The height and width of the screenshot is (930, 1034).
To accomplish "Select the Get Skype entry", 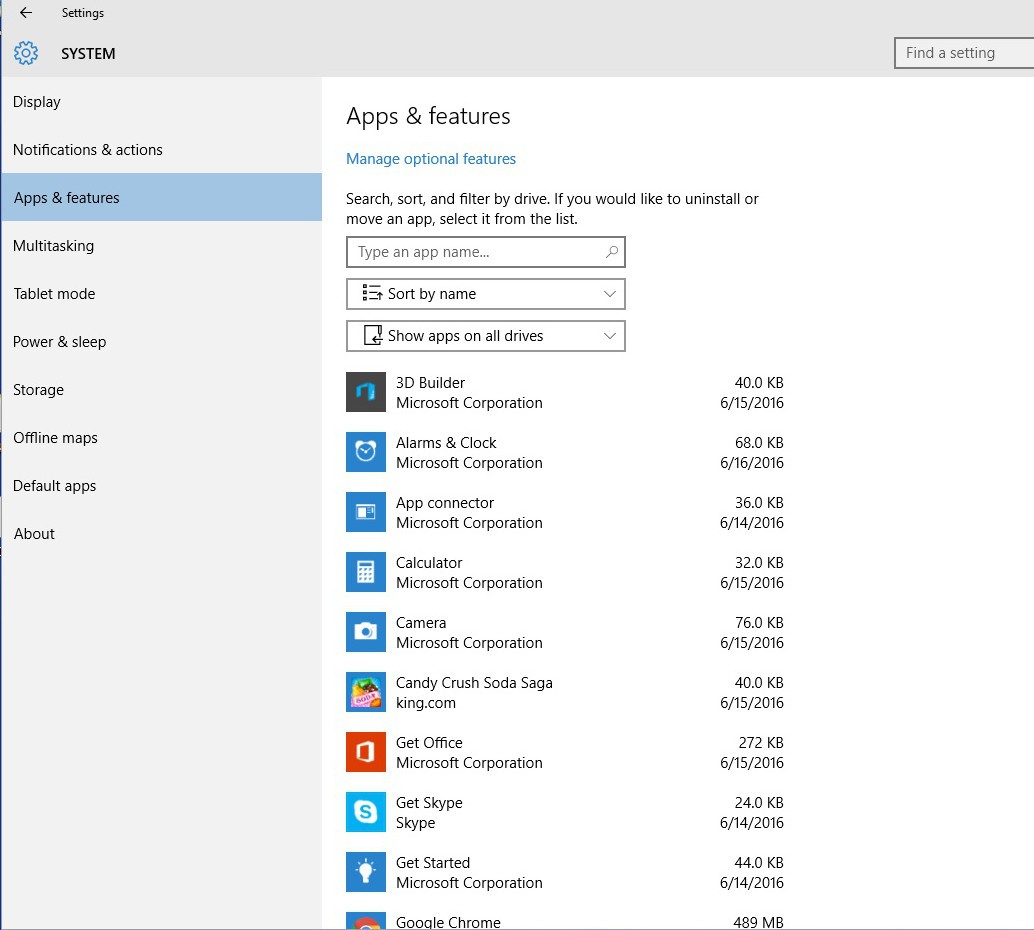I will click(x=565, y=813).
